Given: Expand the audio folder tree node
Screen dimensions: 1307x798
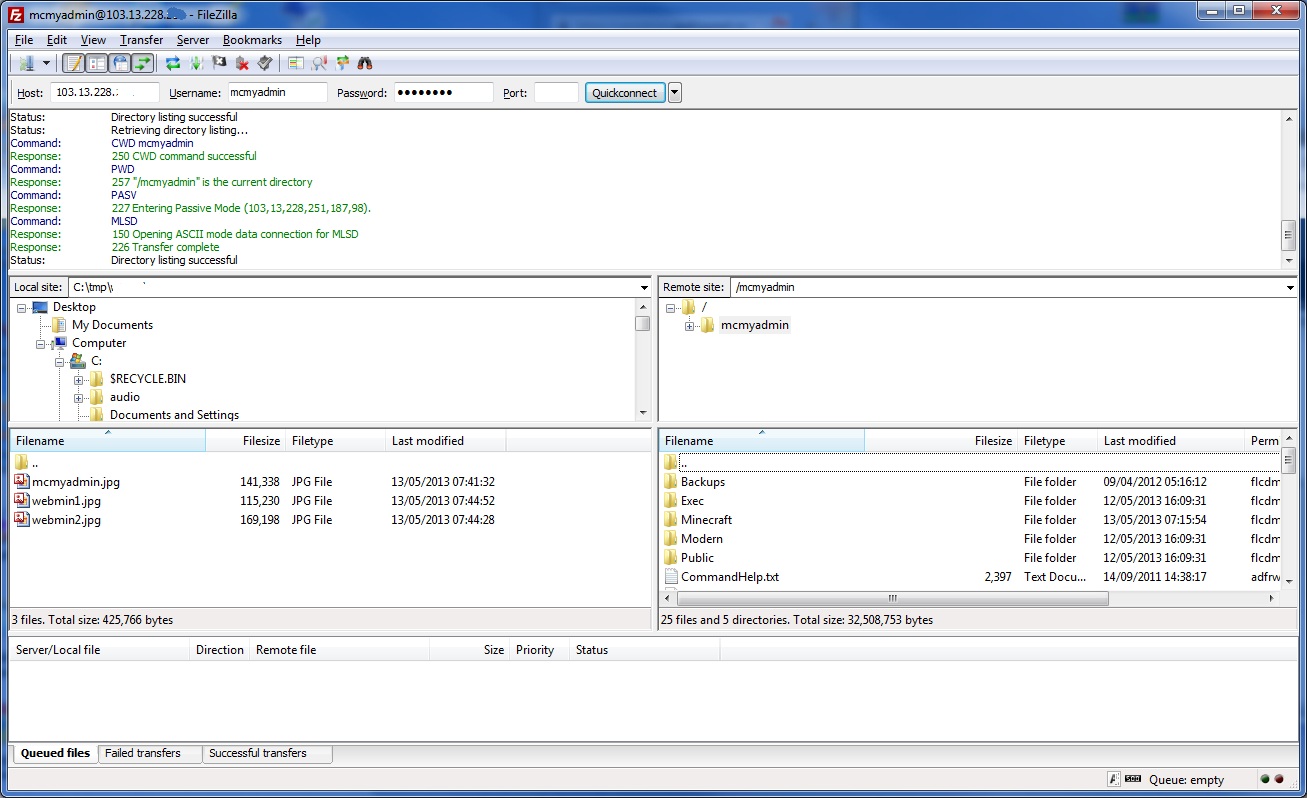Looking at the screenshot, I should [79, 398].
